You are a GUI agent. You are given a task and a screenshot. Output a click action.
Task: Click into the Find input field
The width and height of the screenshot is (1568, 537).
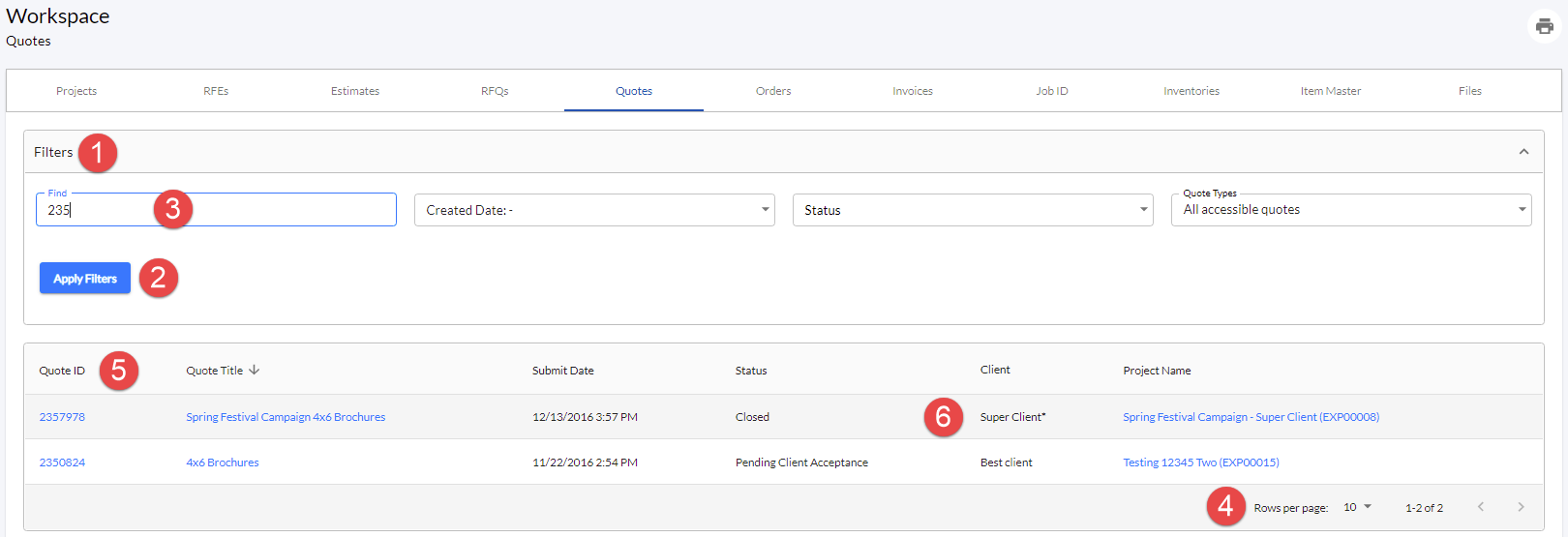point(216,210)
